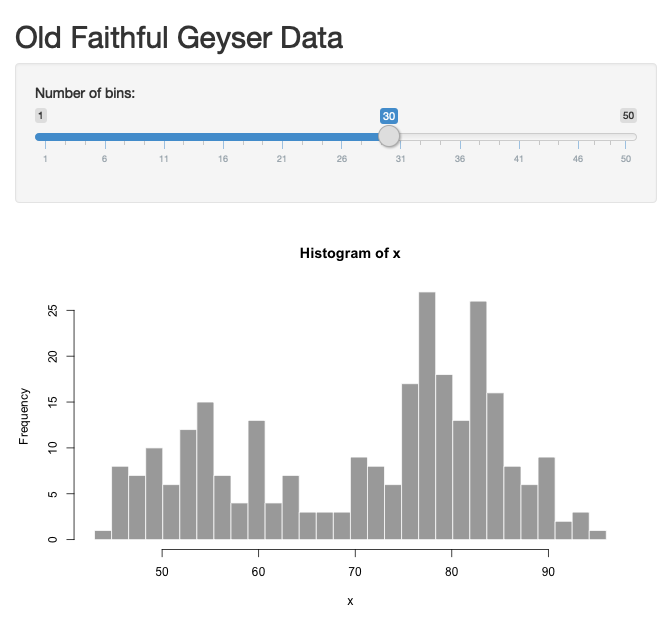This screenshot has width=672, height=623.
Task: Select the 36 tick on the slider
Action: 459,159
